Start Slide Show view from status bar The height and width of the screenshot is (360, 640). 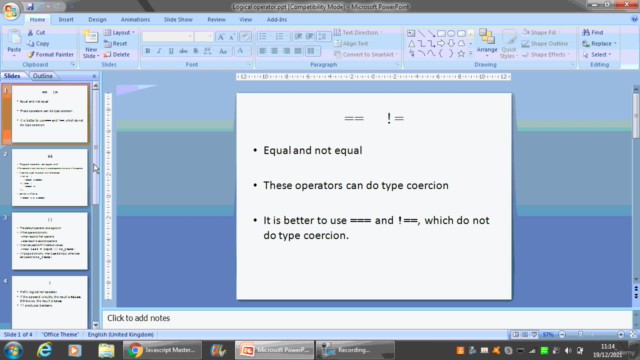pos(534,335)
